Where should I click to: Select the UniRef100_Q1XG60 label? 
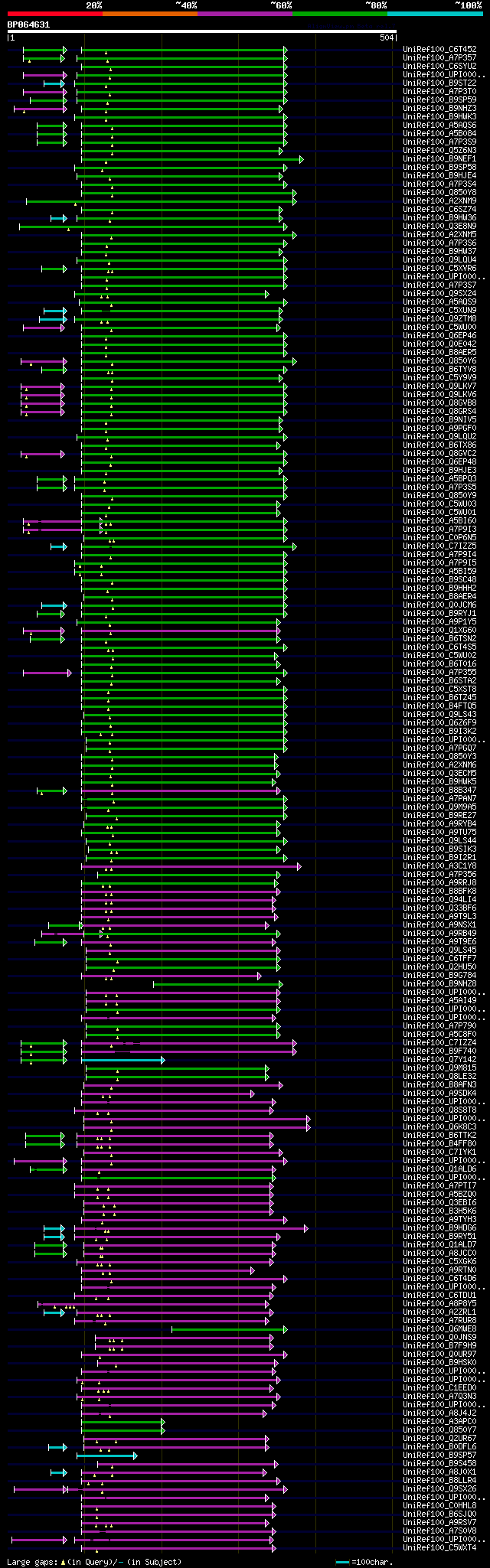(439, 631)
